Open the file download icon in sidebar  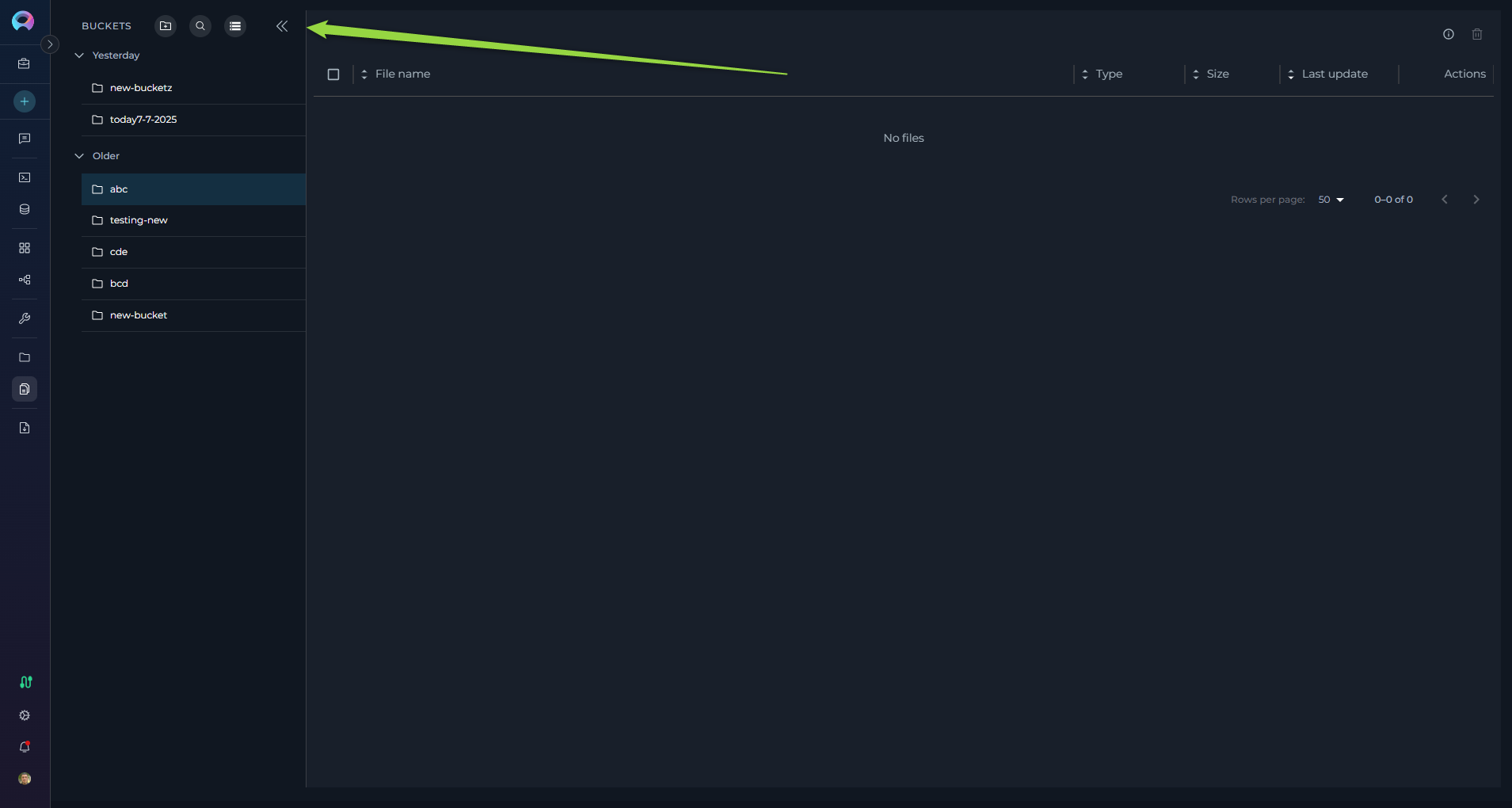pos(25,428)
